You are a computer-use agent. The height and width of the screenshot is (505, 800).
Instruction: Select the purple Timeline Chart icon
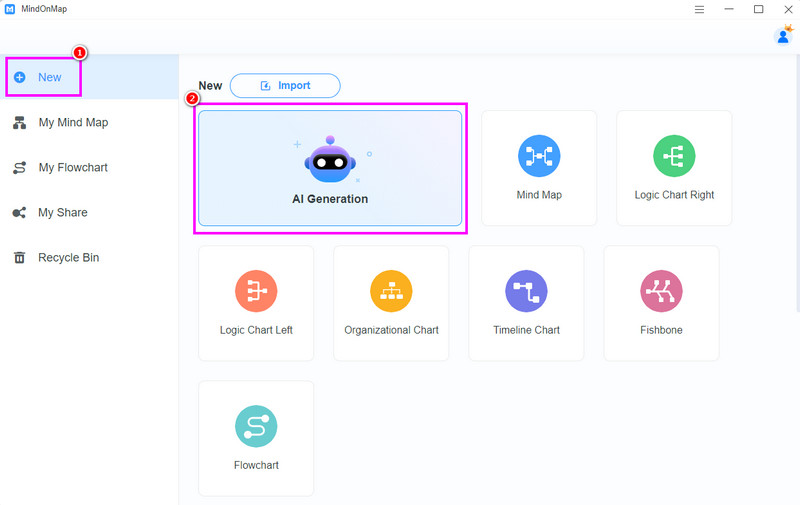tap(526, 291)
